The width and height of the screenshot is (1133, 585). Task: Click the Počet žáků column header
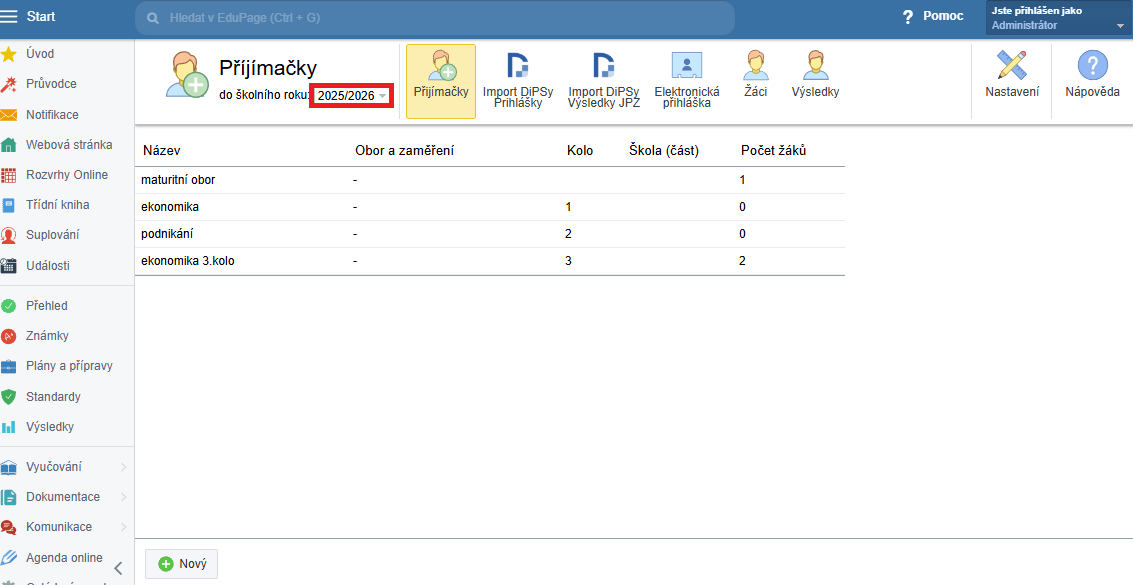773,151
